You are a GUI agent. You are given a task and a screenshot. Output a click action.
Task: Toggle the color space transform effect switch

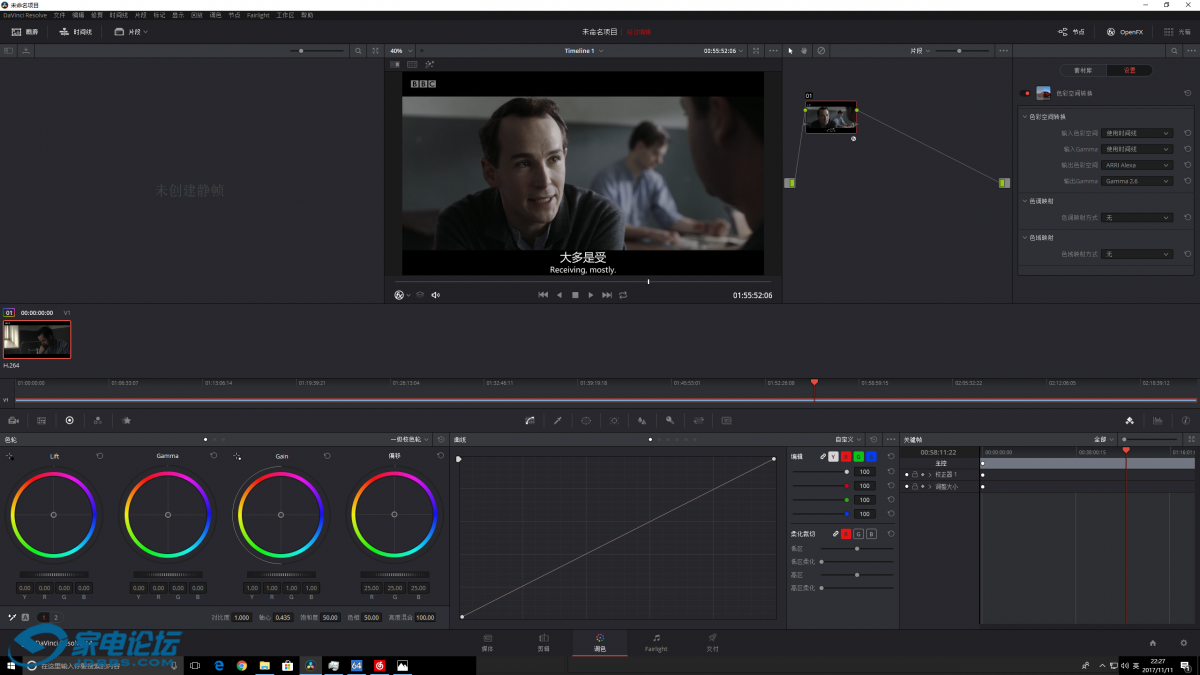pos(1026,93)
